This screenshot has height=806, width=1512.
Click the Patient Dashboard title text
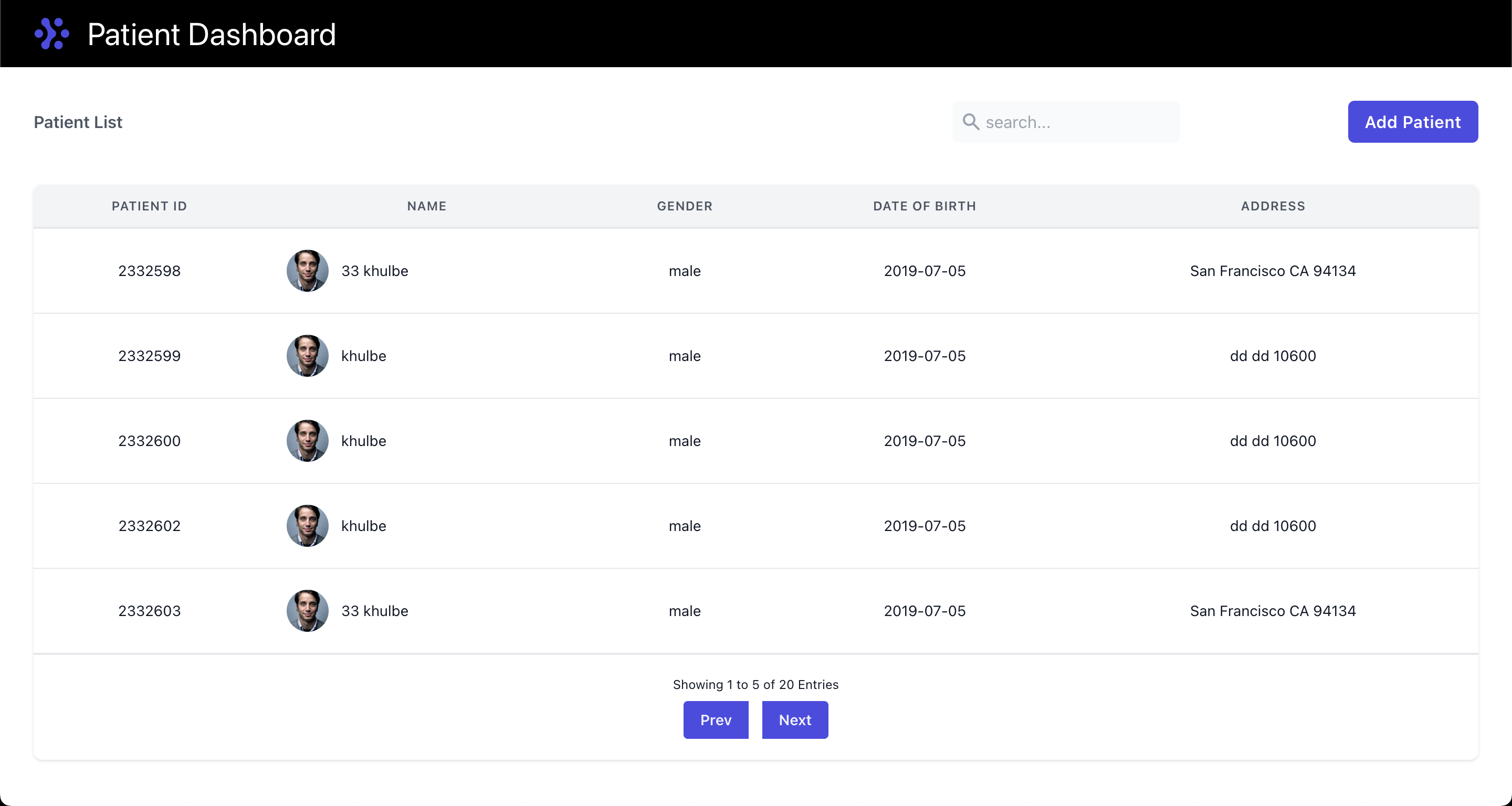(x=211, y=34)
